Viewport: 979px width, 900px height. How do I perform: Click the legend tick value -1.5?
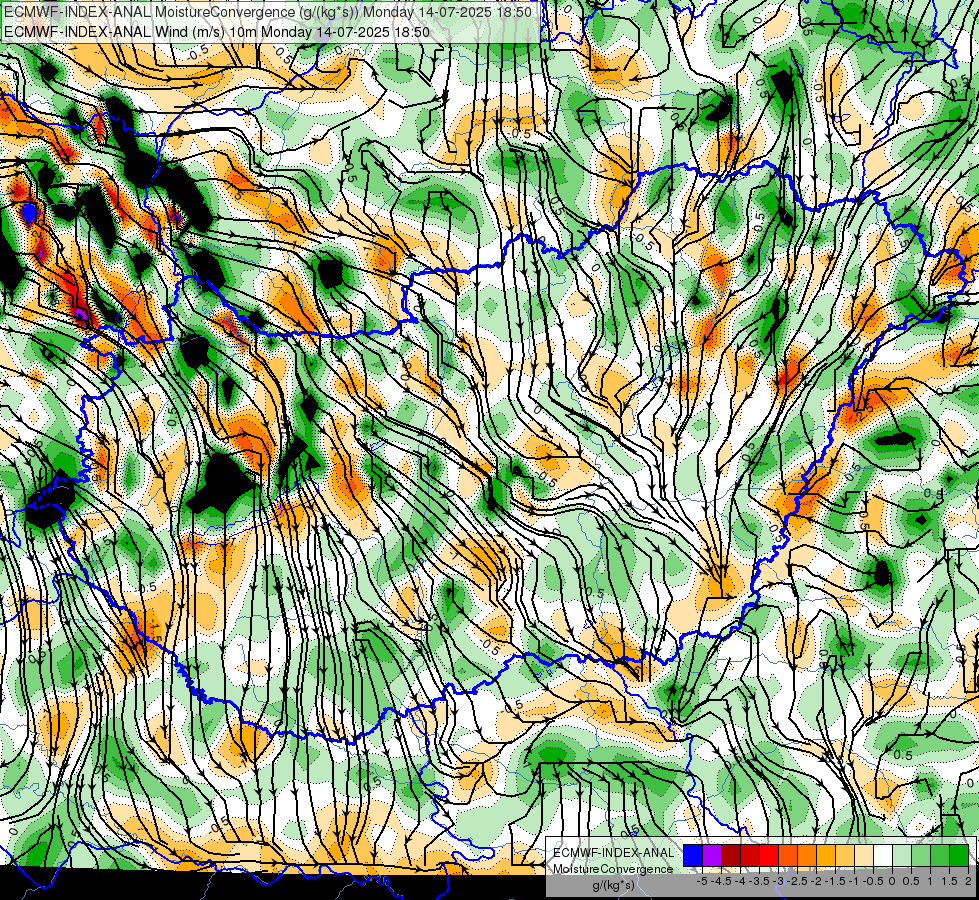point(835,881)
